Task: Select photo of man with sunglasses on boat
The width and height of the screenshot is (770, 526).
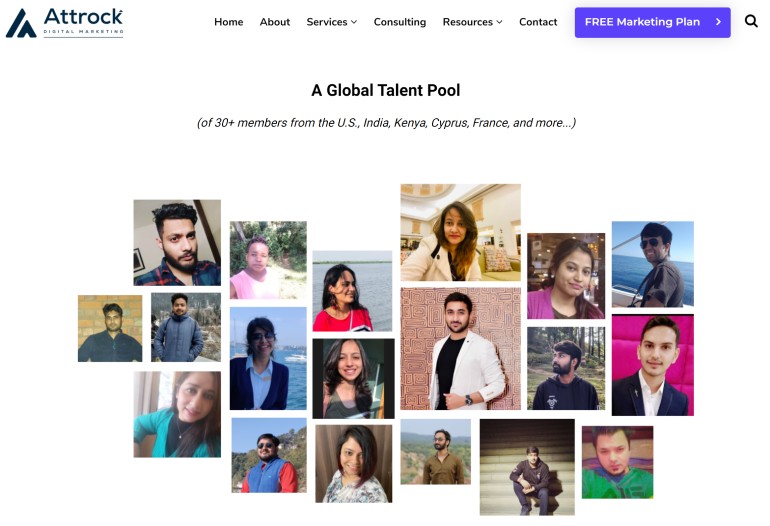Action: [x=652, y=264]
